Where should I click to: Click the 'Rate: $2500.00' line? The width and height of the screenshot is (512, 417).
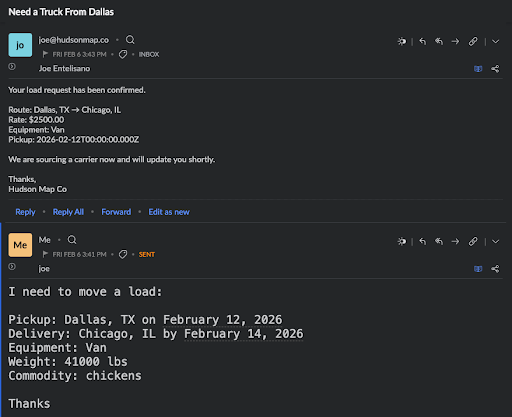tap(36, 120)
